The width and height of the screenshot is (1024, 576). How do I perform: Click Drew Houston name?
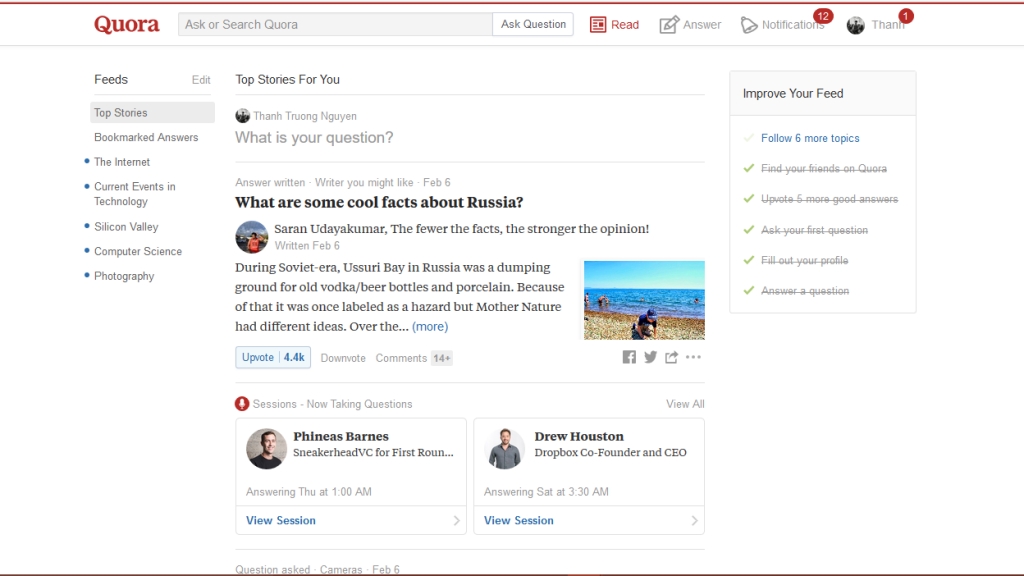[x=579, y=436]
